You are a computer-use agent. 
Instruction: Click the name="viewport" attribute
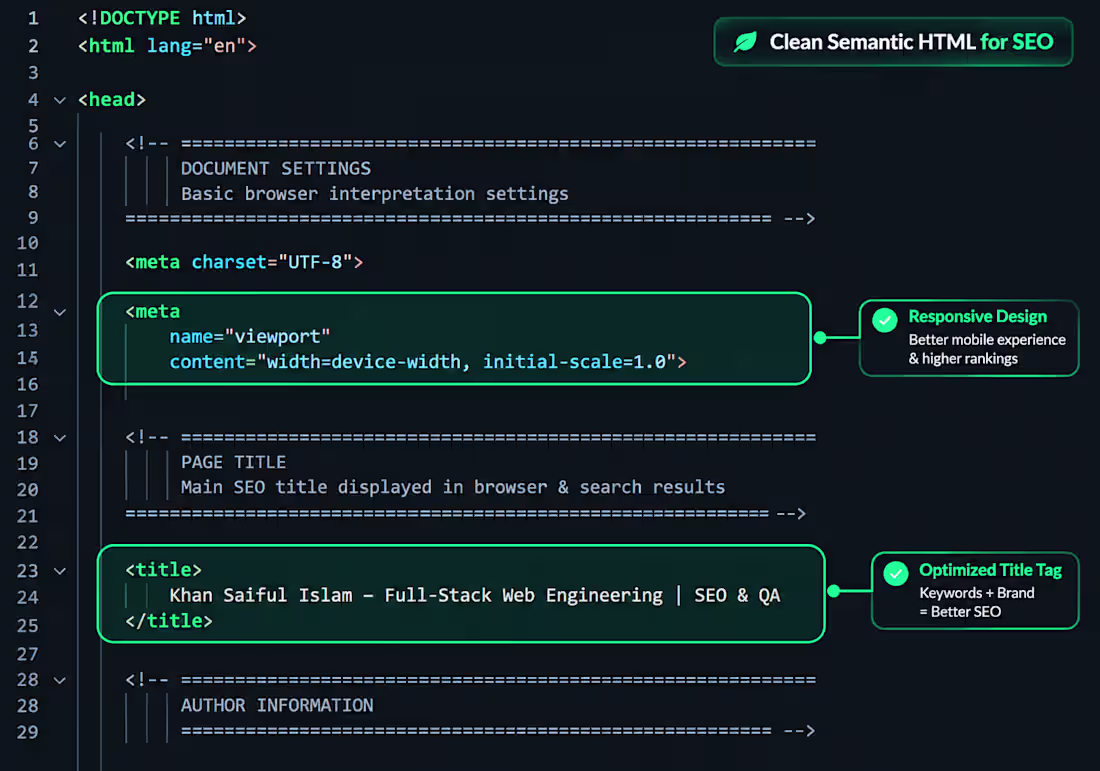[x=250, y=337]
